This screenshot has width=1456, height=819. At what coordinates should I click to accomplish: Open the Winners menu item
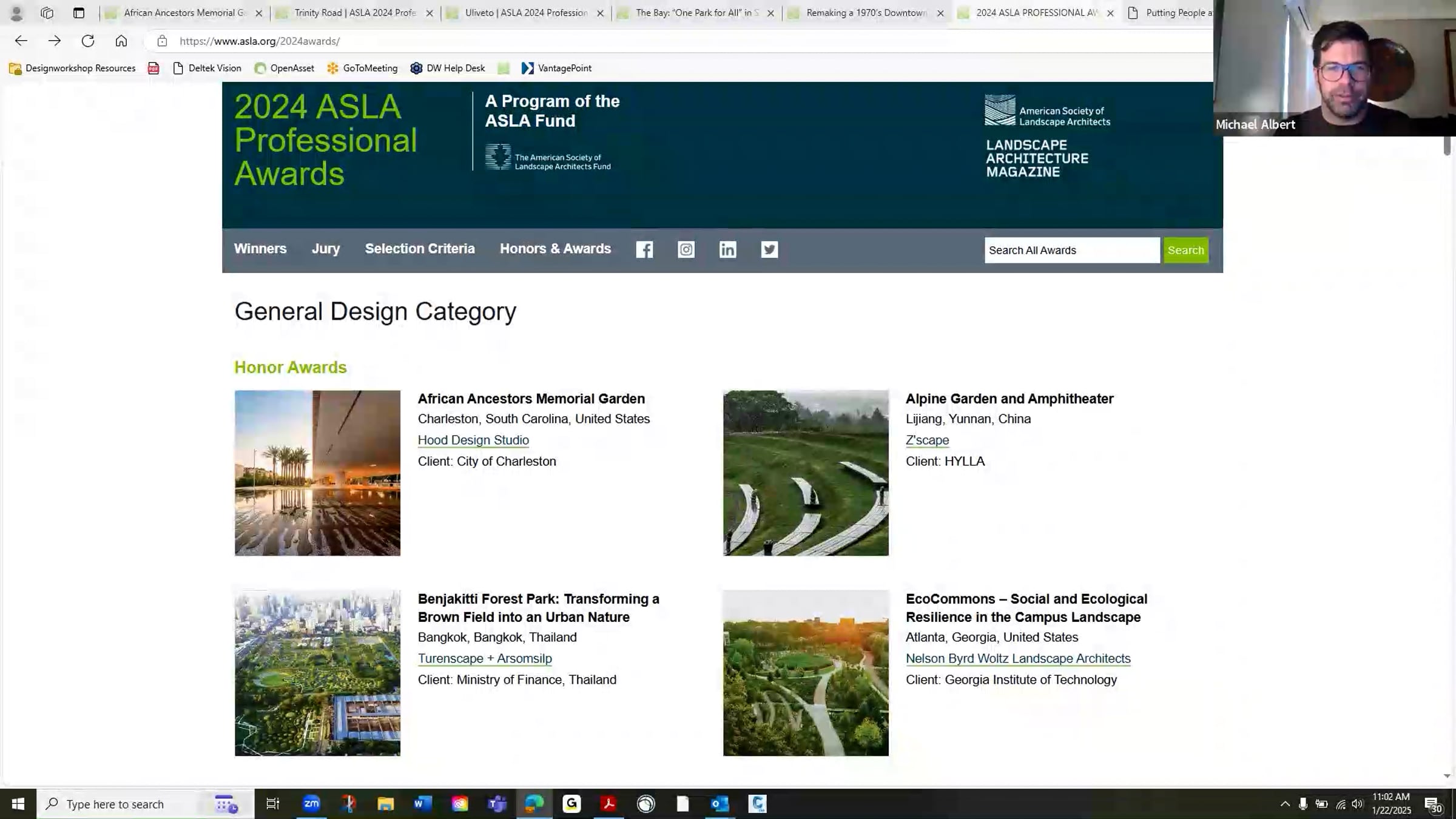pyautogui.click(x=260, y=249)
